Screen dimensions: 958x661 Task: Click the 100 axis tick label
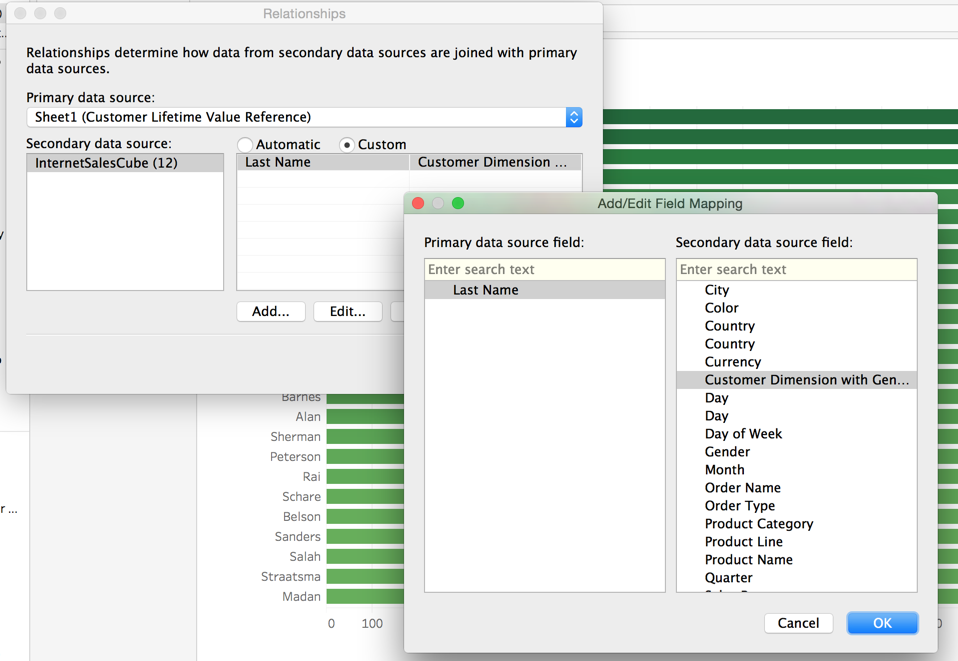pos(372,624)
